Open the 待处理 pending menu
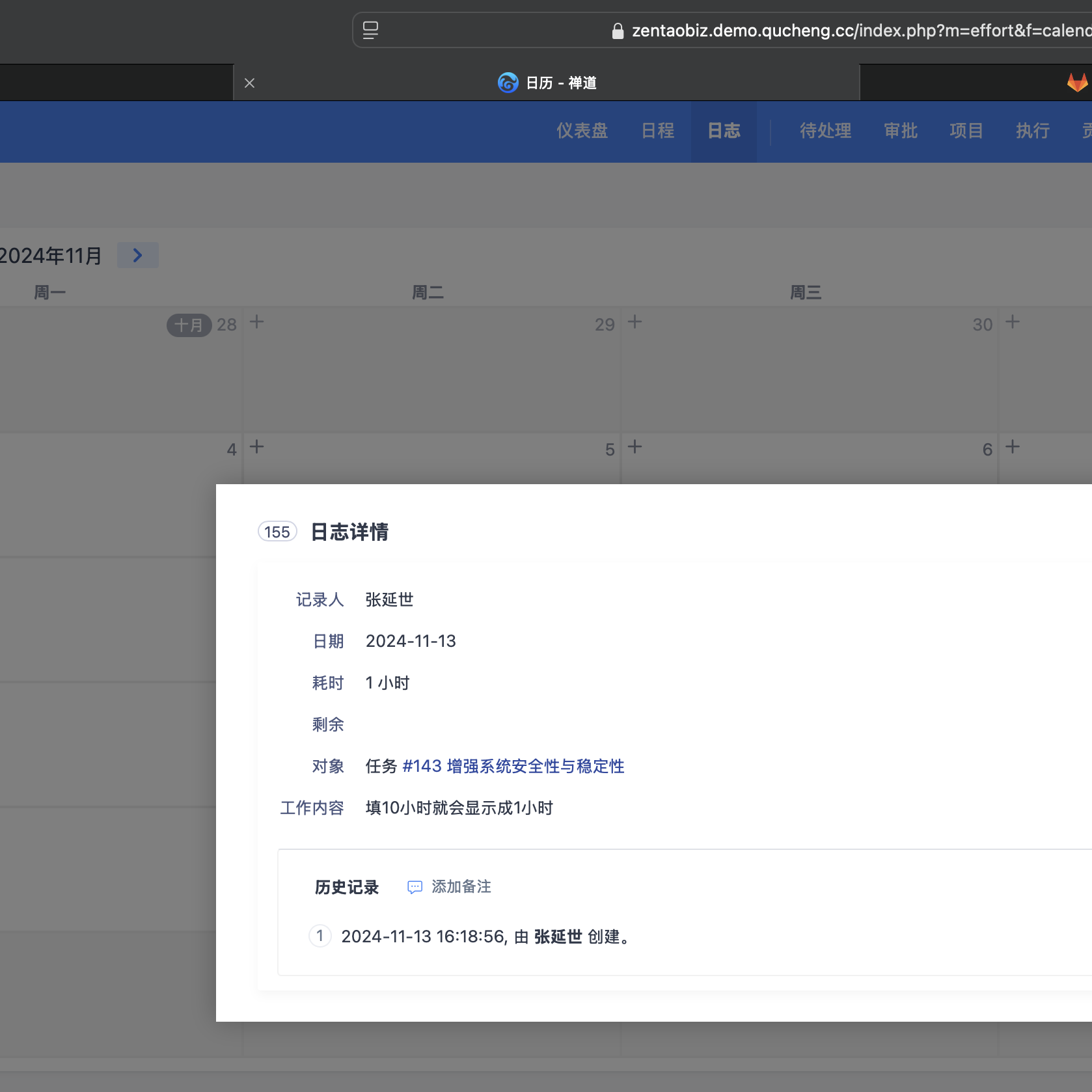Viewport: 1092px width, 1092px height. [825, 131]
